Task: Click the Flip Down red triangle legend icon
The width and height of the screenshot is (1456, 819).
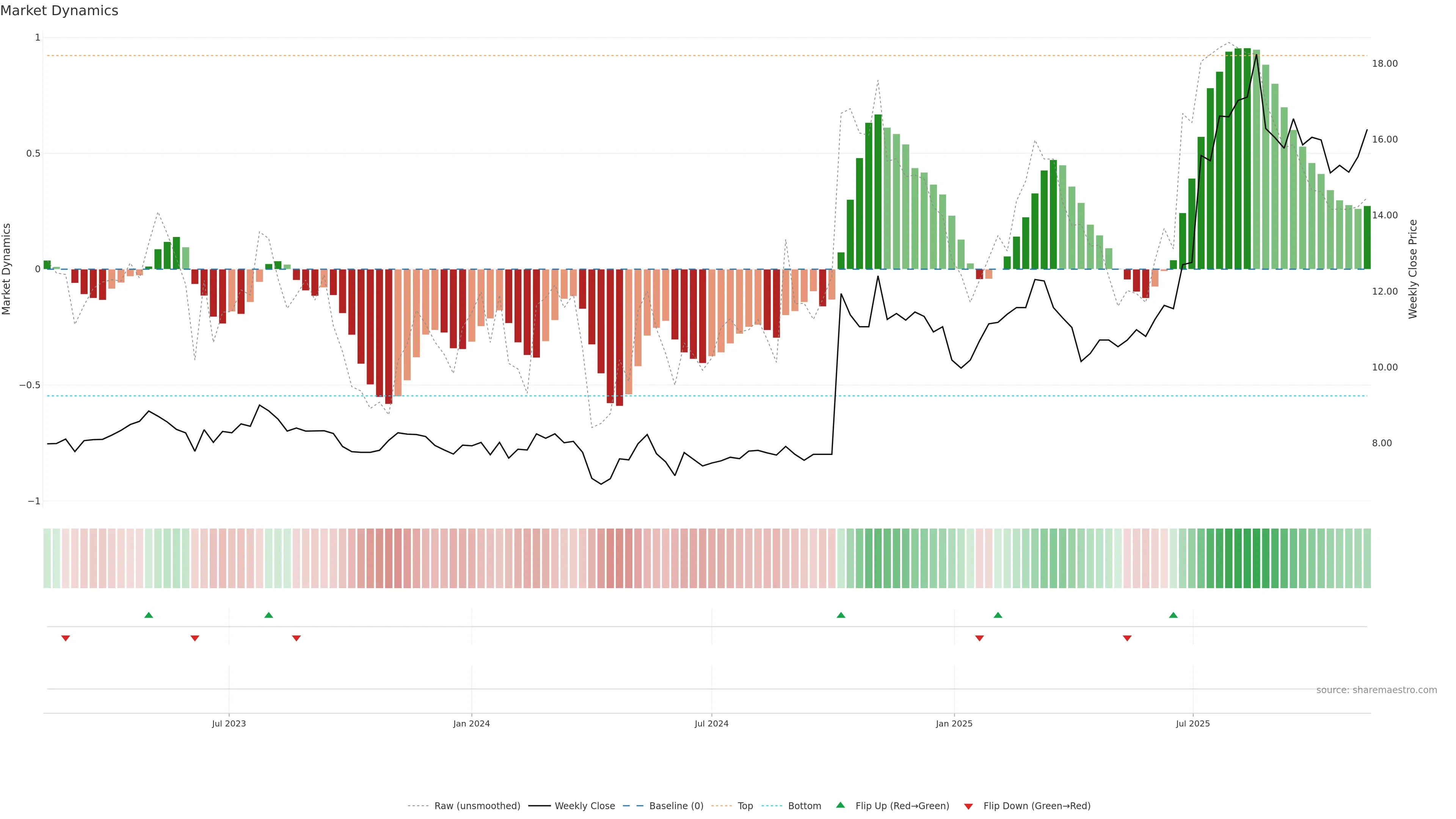Action: 968,806
